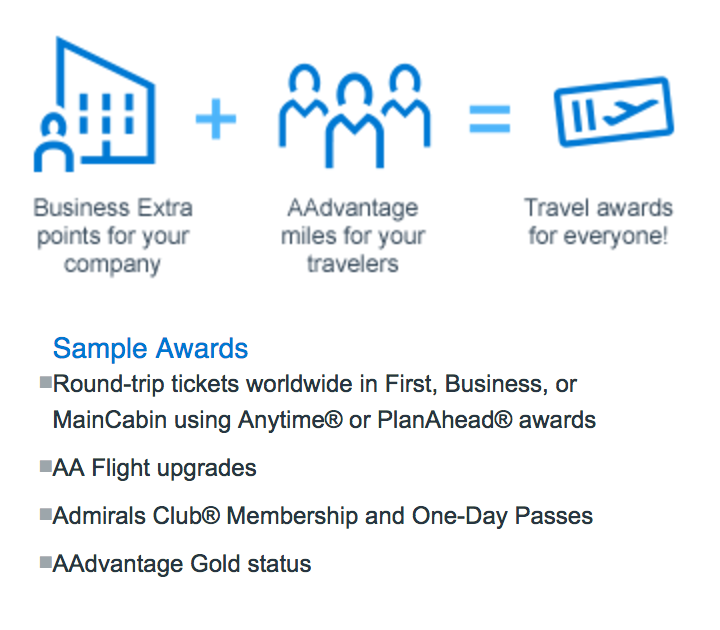Click the office building company icon
The height and width of the screenshot is (630, 720).
click(x=95, y=104)
